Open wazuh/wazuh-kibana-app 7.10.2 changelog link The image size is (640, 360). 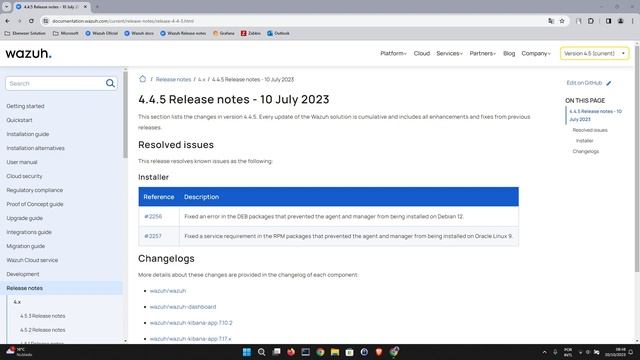coord(191,322)
